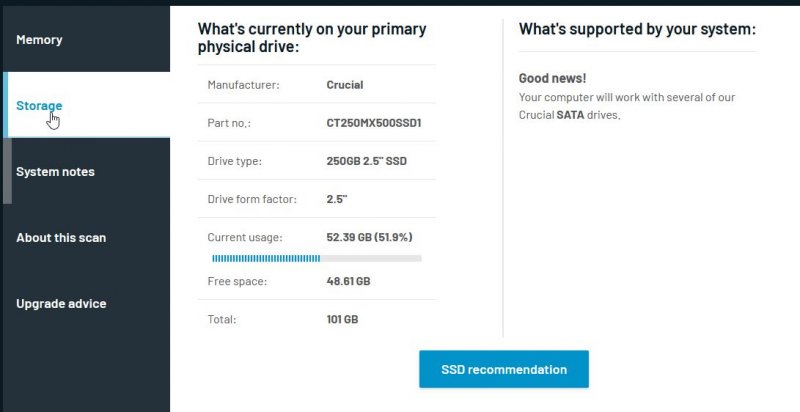Click the 101 GB total value
Viewport: 800px width, 412px height.
[342, 320]
